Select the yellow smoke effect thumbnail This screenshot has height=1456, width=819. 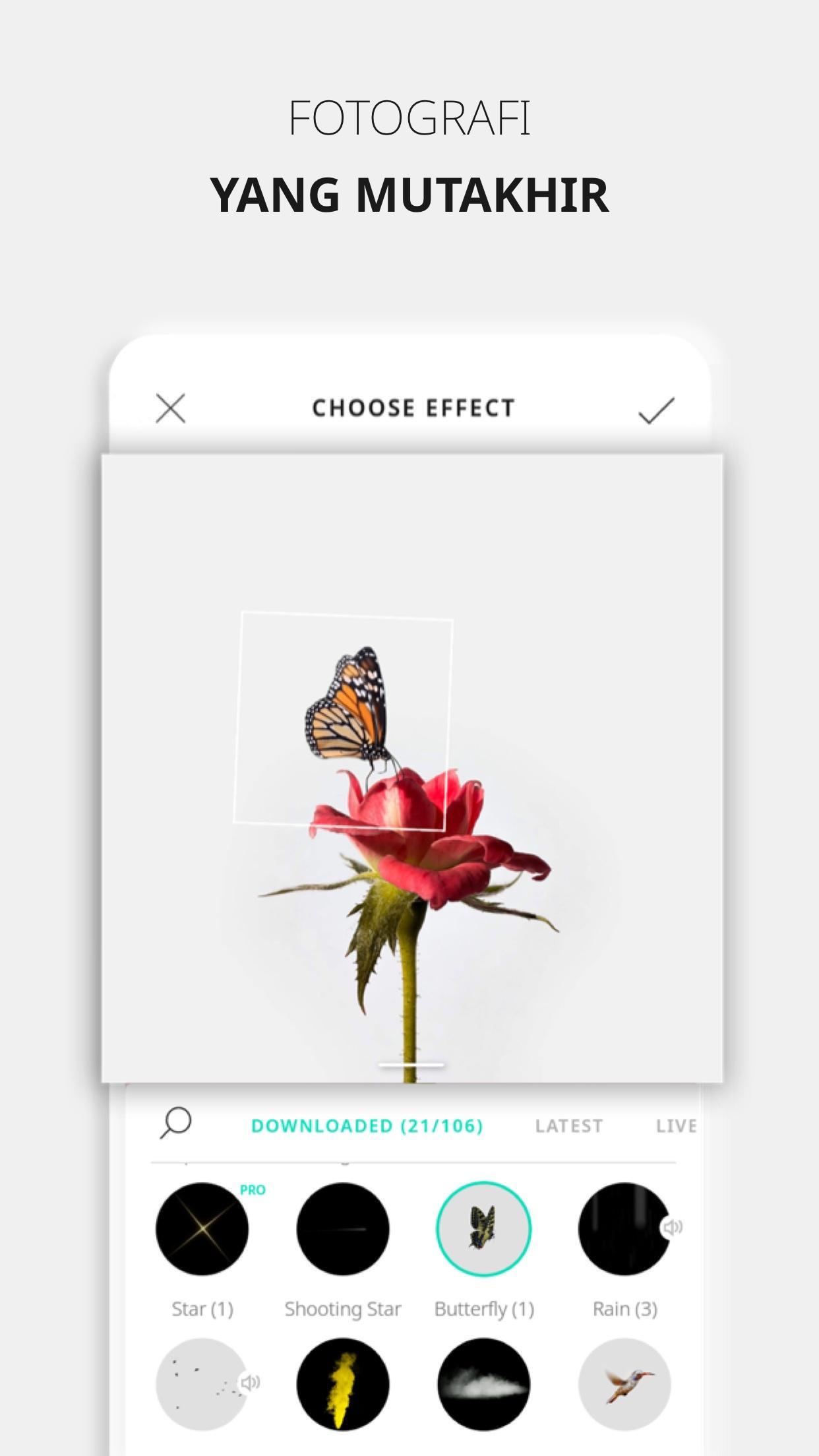point(343,1384)
